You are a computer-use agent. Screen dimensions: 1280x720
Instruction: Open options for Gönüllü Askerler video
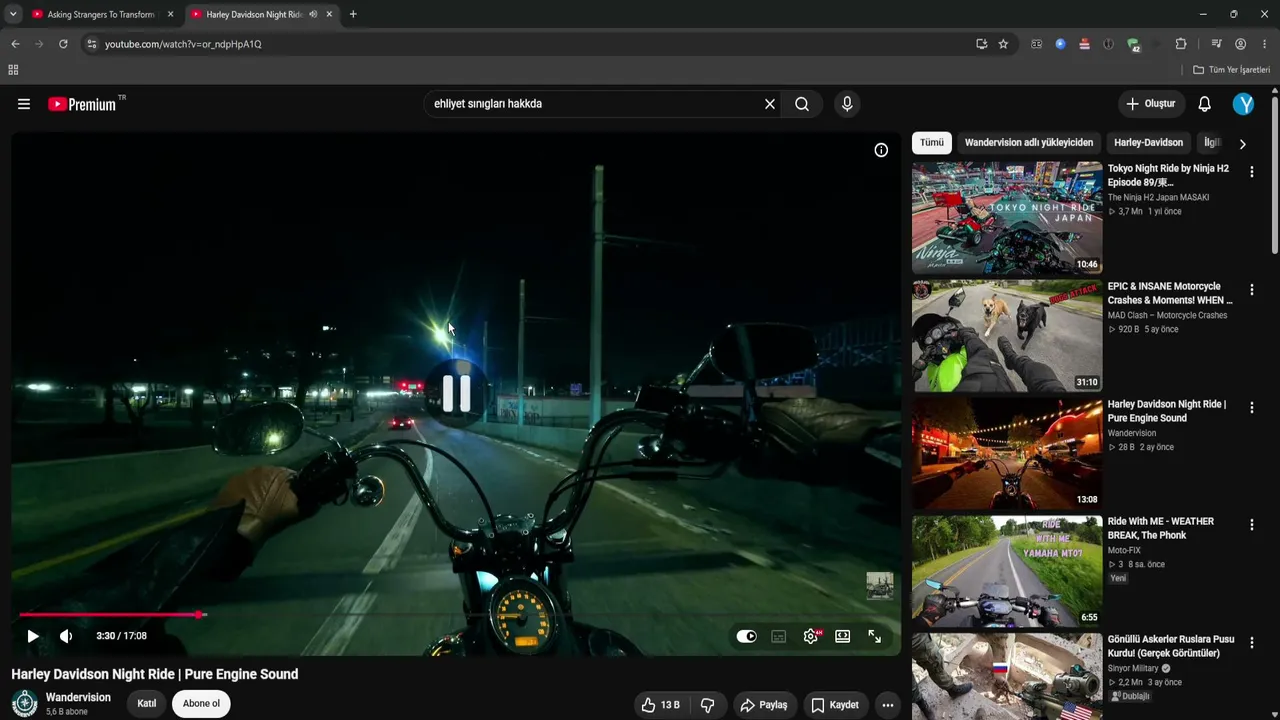tap(1251, 643)
